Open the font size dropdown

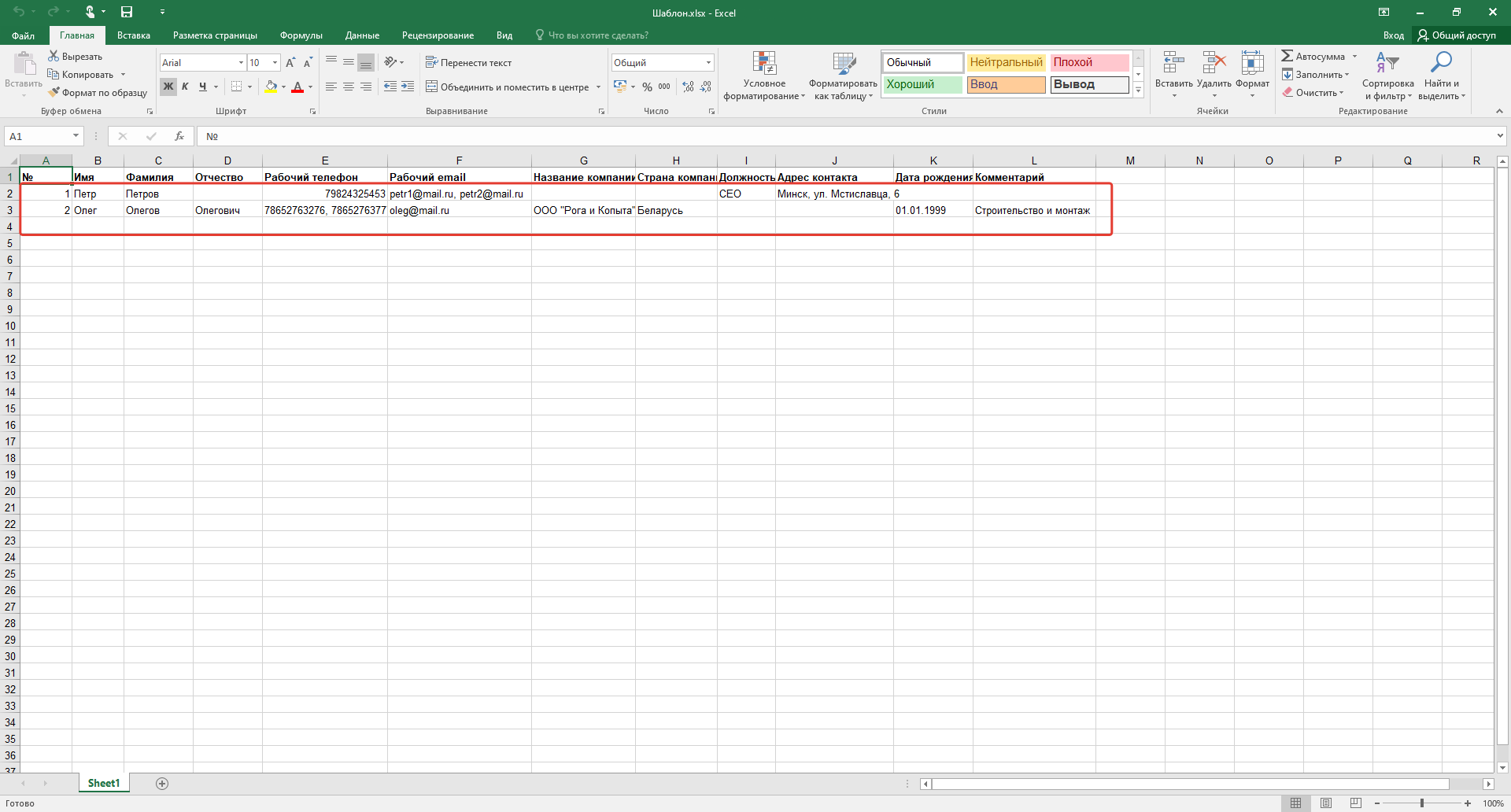click(x=275, y=62)
